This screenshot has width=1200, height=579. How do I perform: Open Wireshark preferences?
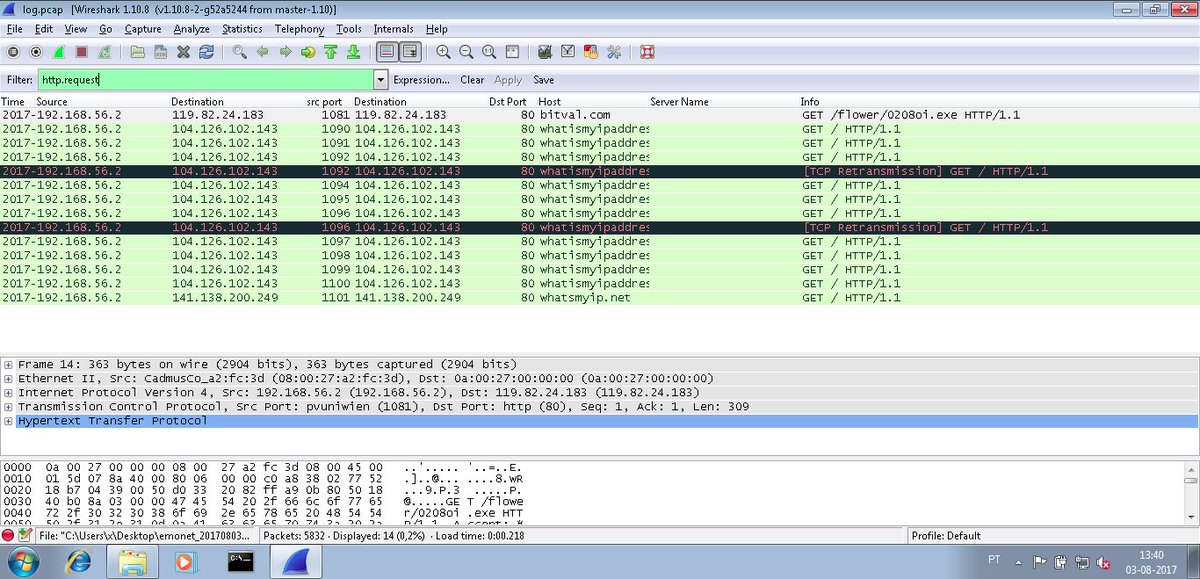613,51
